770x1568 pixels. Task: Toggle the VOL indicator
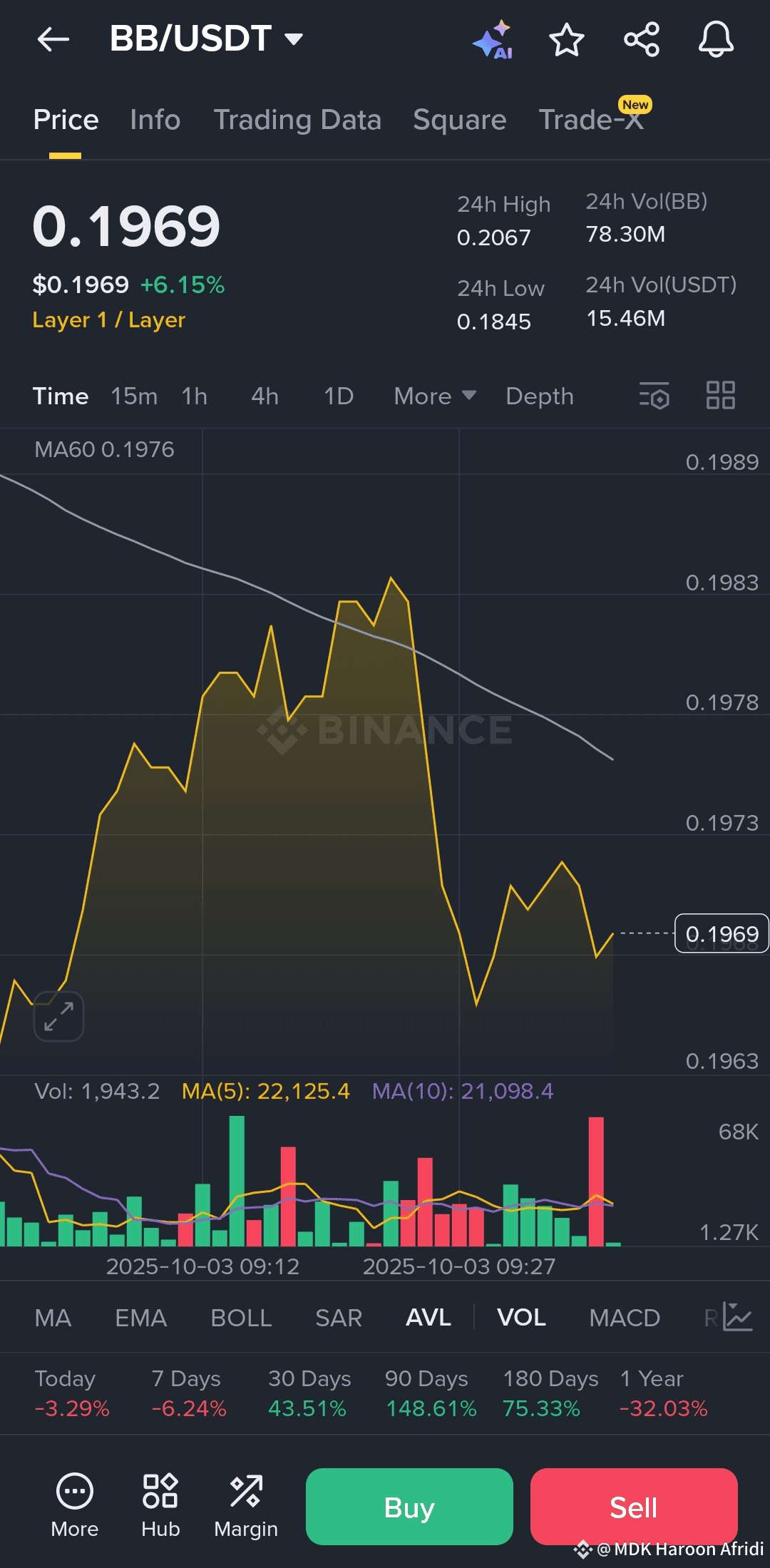click(521, 1317)
